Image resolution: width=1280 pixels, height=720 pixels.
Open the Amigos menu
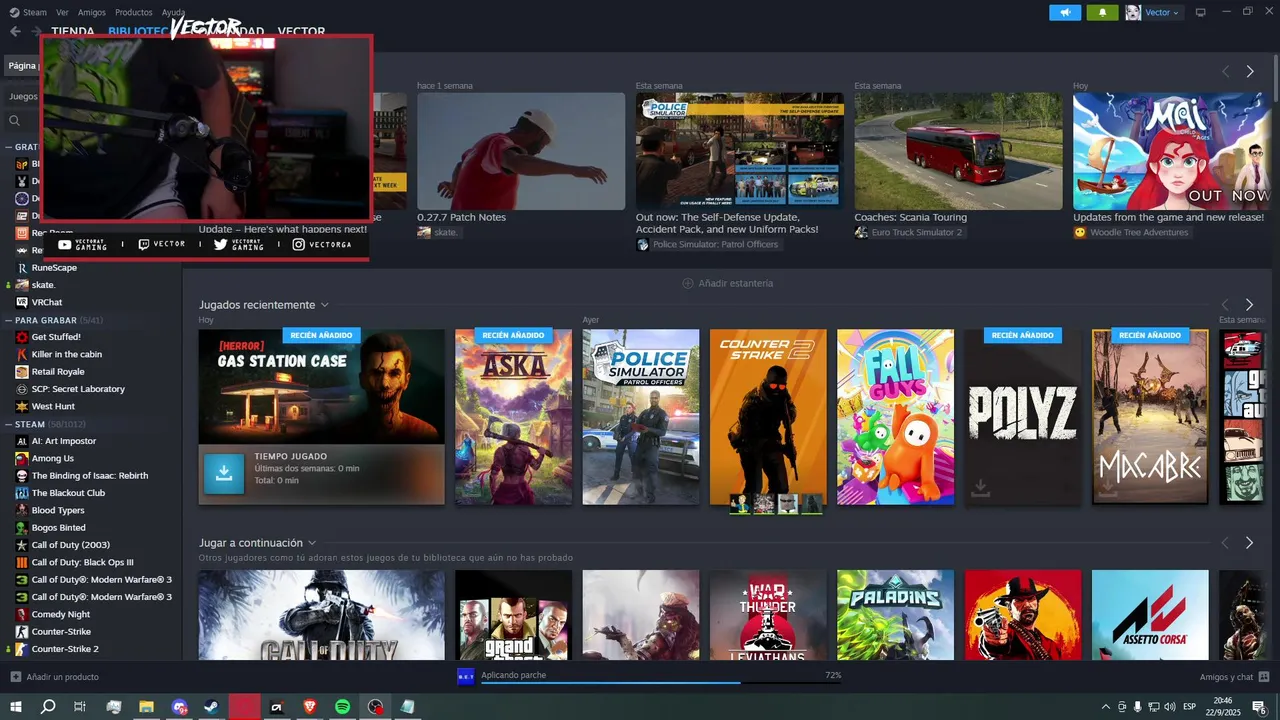pyautogui.click(x=92, y=12)
